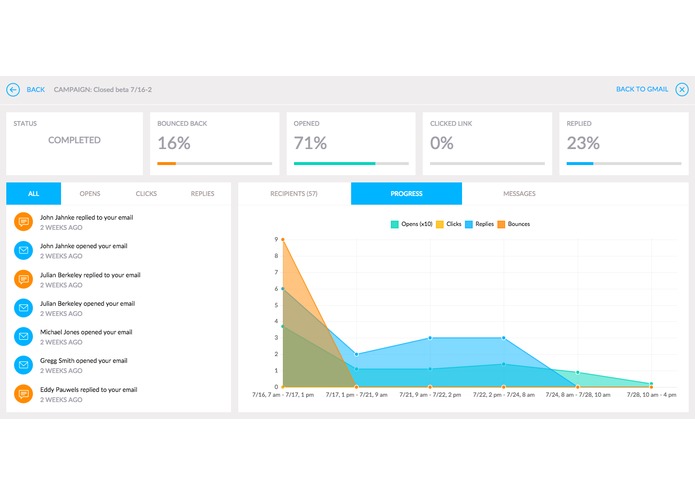
Task: Click envelope icon beside John Jahnke opened
Action: [23, 250]
